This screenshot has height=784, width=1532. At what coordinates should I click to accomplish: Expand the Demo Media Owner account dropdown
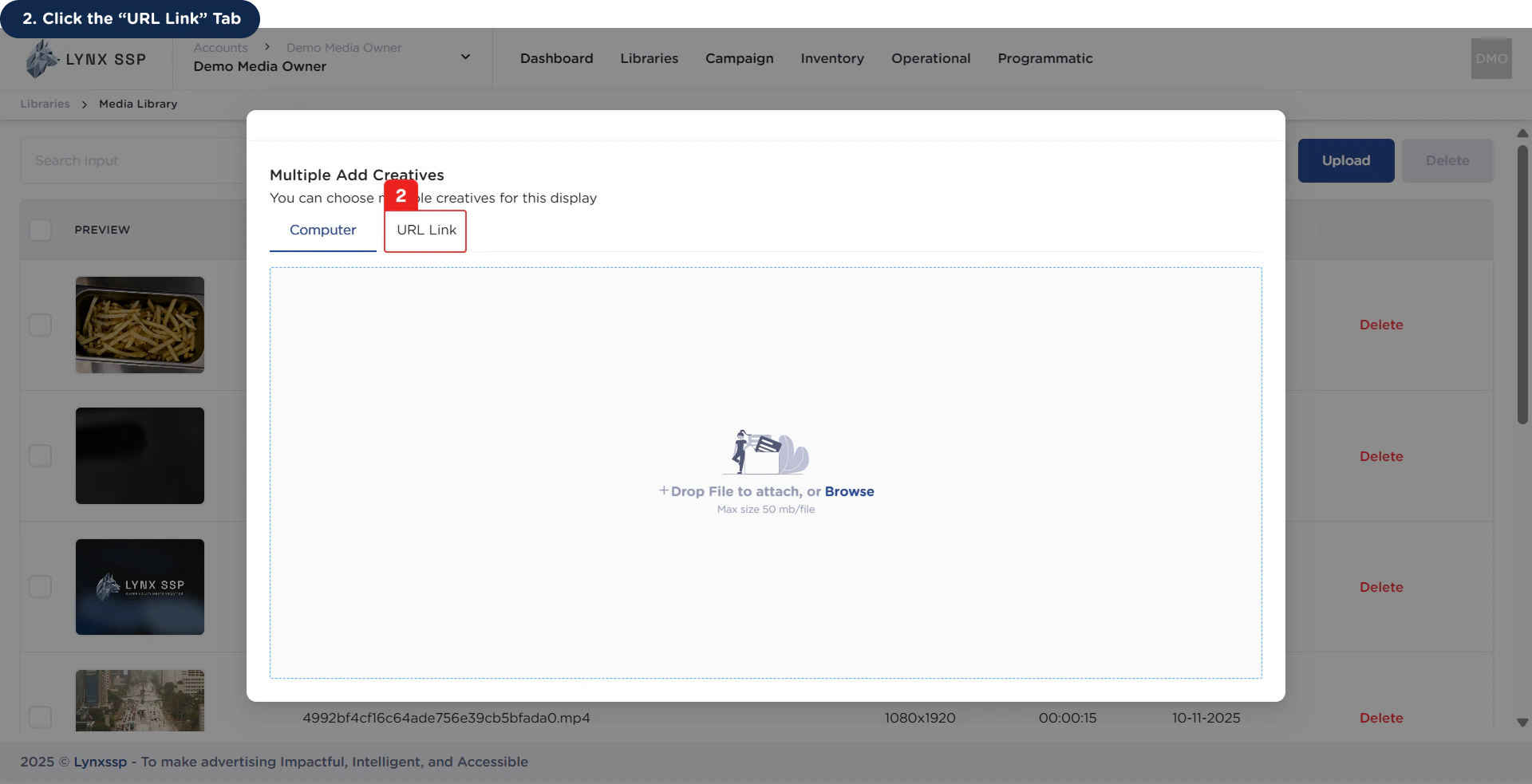click(x=465, y=57)
